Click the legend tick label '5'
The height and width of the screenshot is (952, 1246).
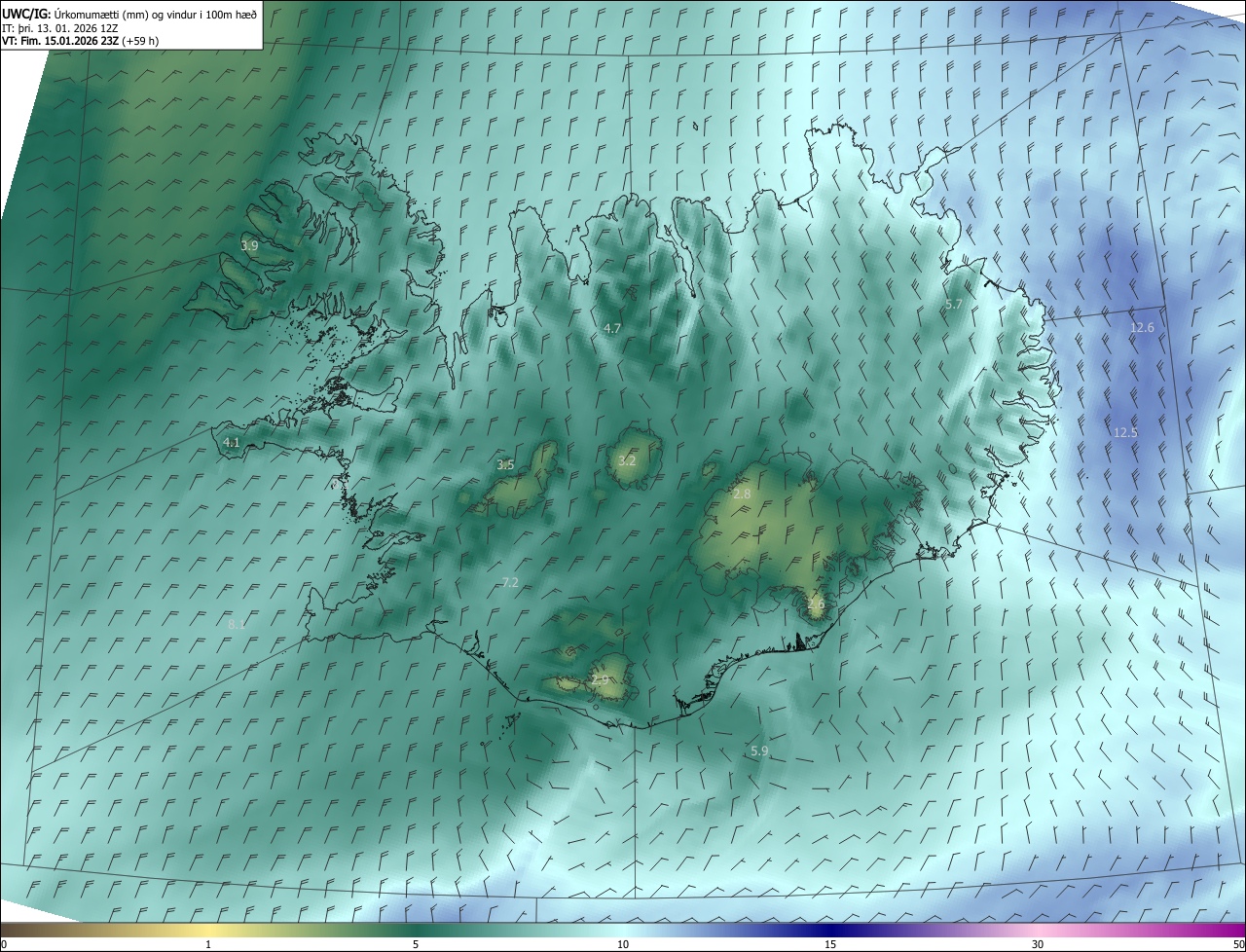point(416,944)
